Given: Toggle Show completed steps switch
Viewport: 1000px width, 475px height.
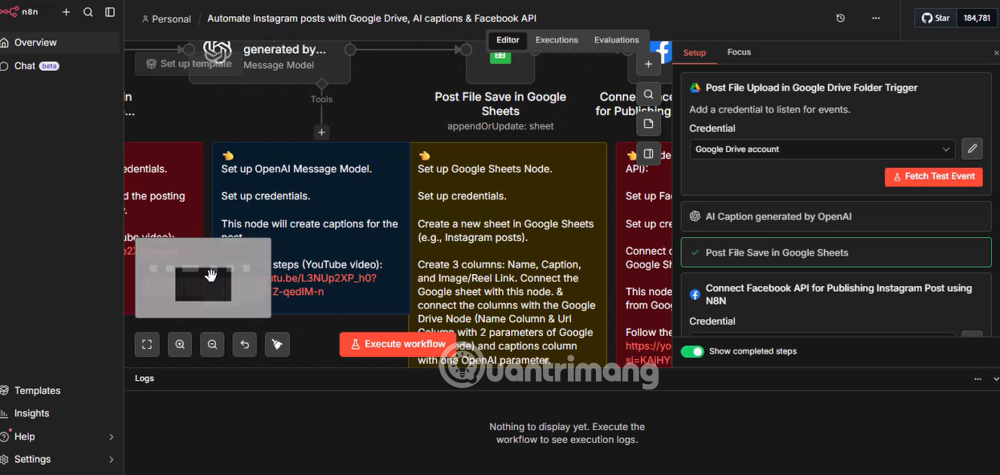Looking at the screenshot, I should click(x=692, y=352).
